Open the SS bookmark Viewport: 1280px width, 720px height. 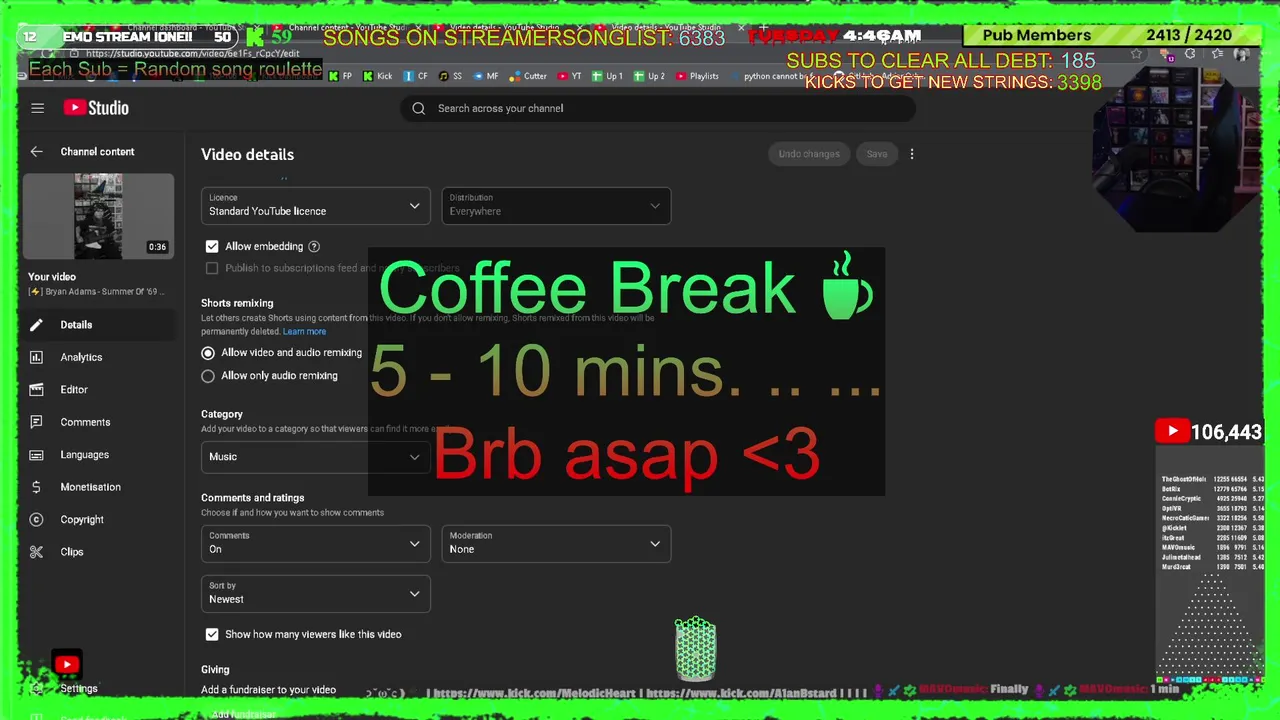click(x=450, y=76)
